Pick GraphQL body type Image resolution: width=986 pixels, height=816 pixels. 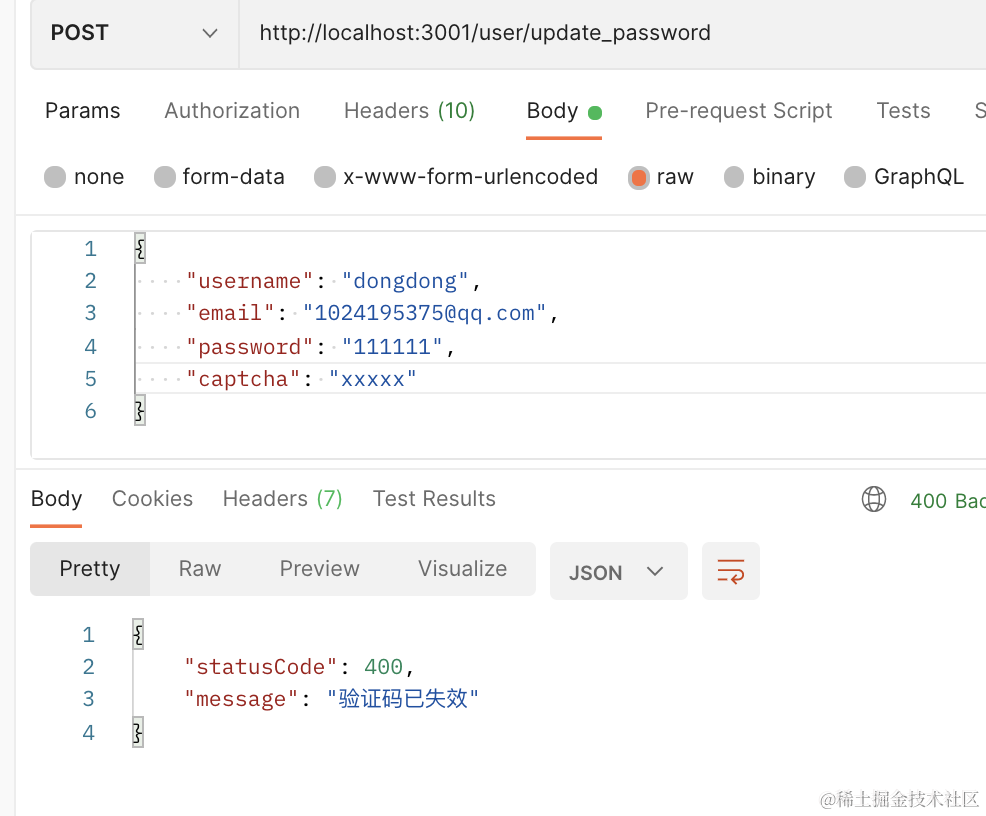click(x=855, y=178)
